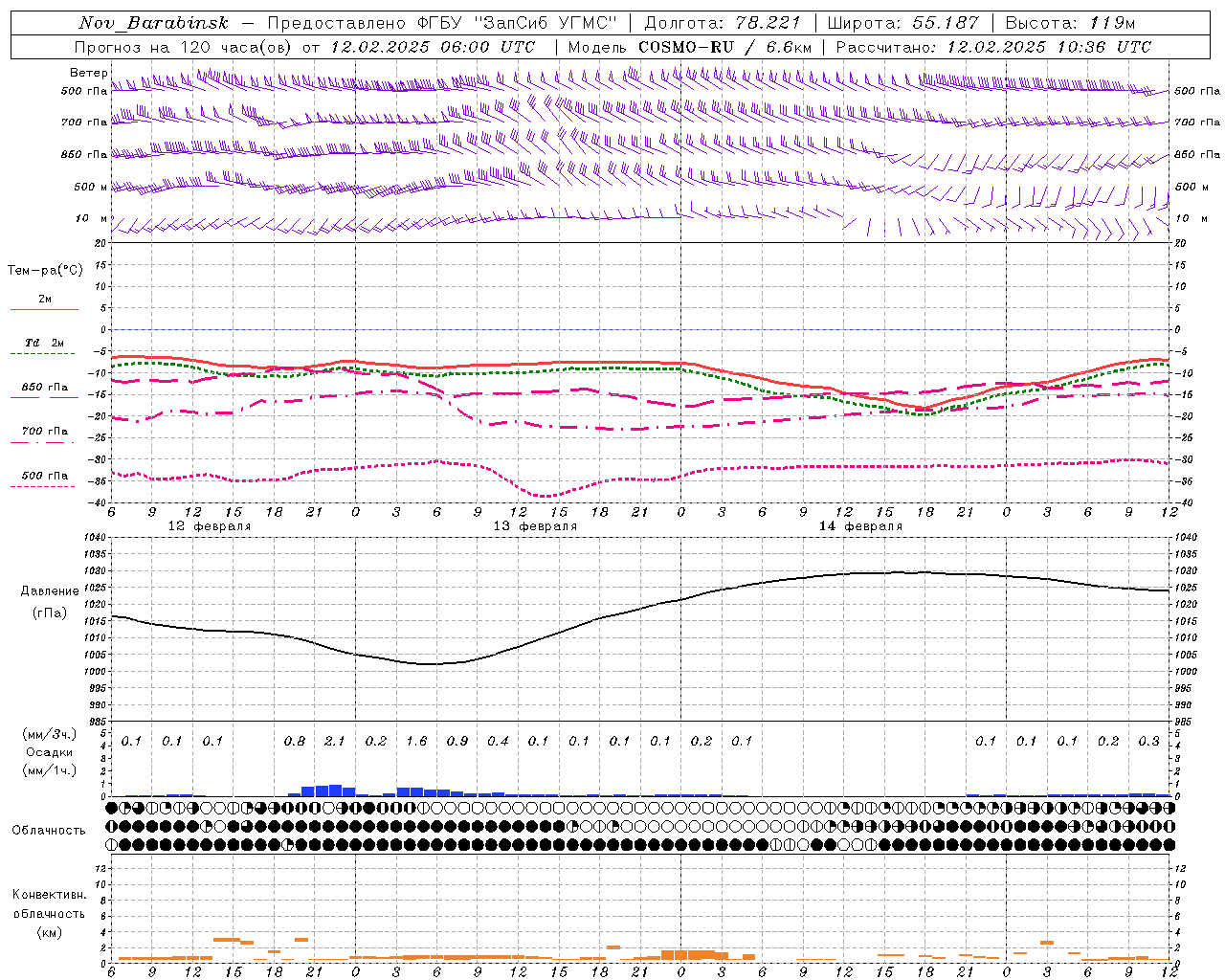Viewport: 1225px width, 980px height.
Task: Click the provider text ФГБУ "ЗапСиб УГМС"
Action: point(518,23)
